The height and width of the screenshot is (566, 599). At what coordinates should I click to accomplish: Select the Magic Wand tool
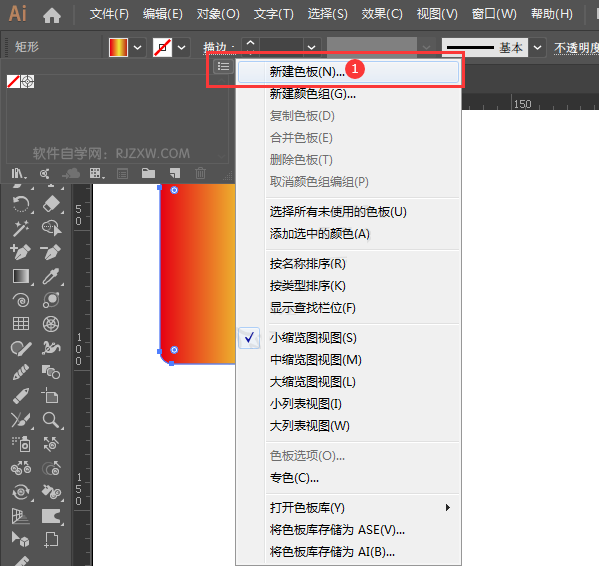click(21, 228)
